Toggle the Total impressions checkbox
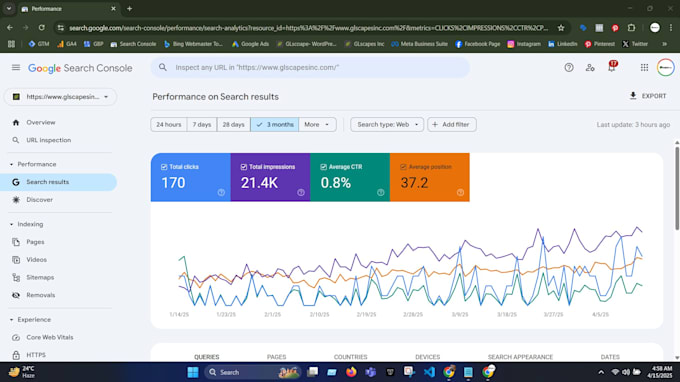The width and height of the screenshot is (680, 382). pos(244,167)
